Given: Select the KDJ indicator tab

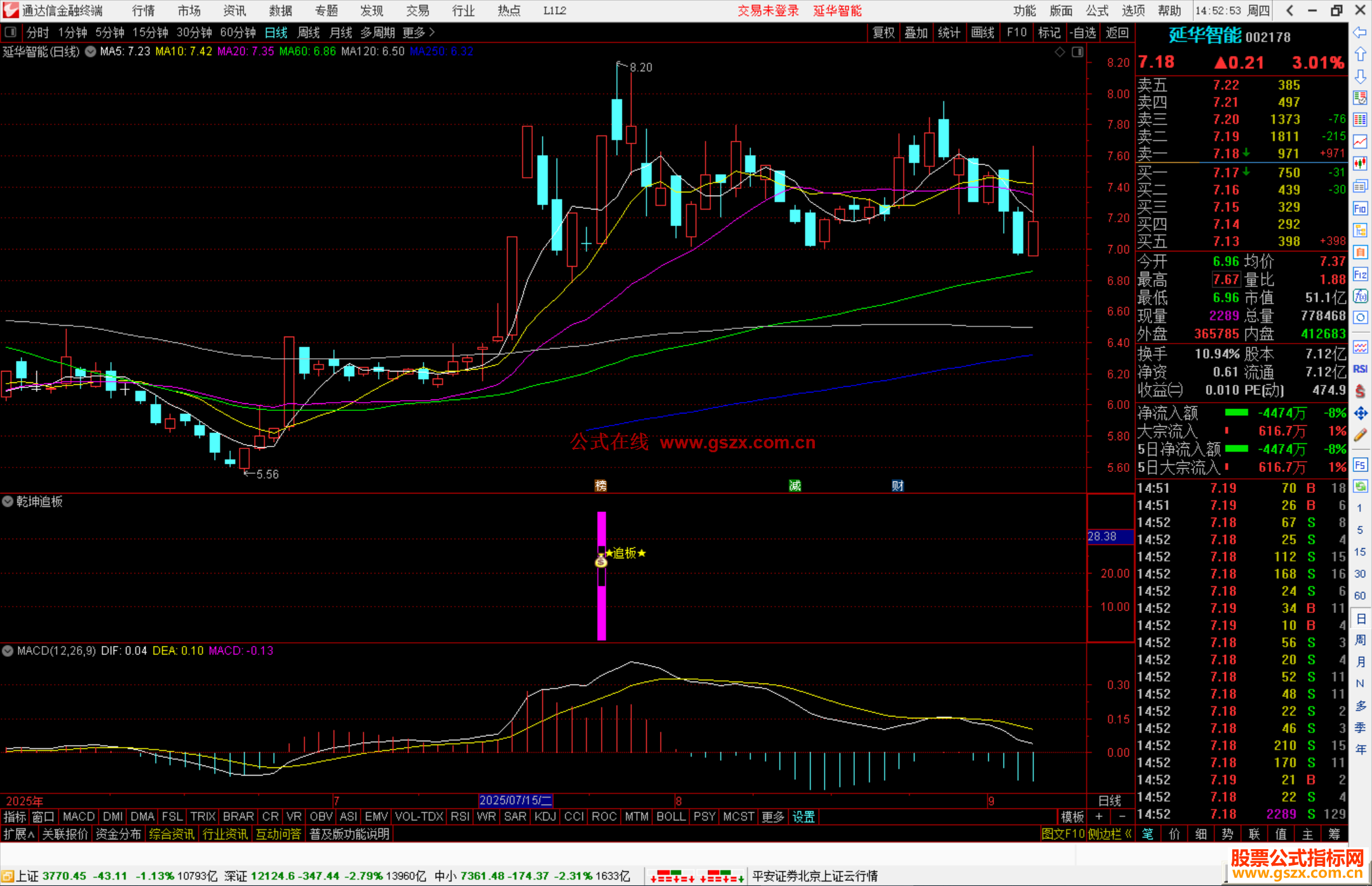Looking at the screenshot, I should (545, 817).
